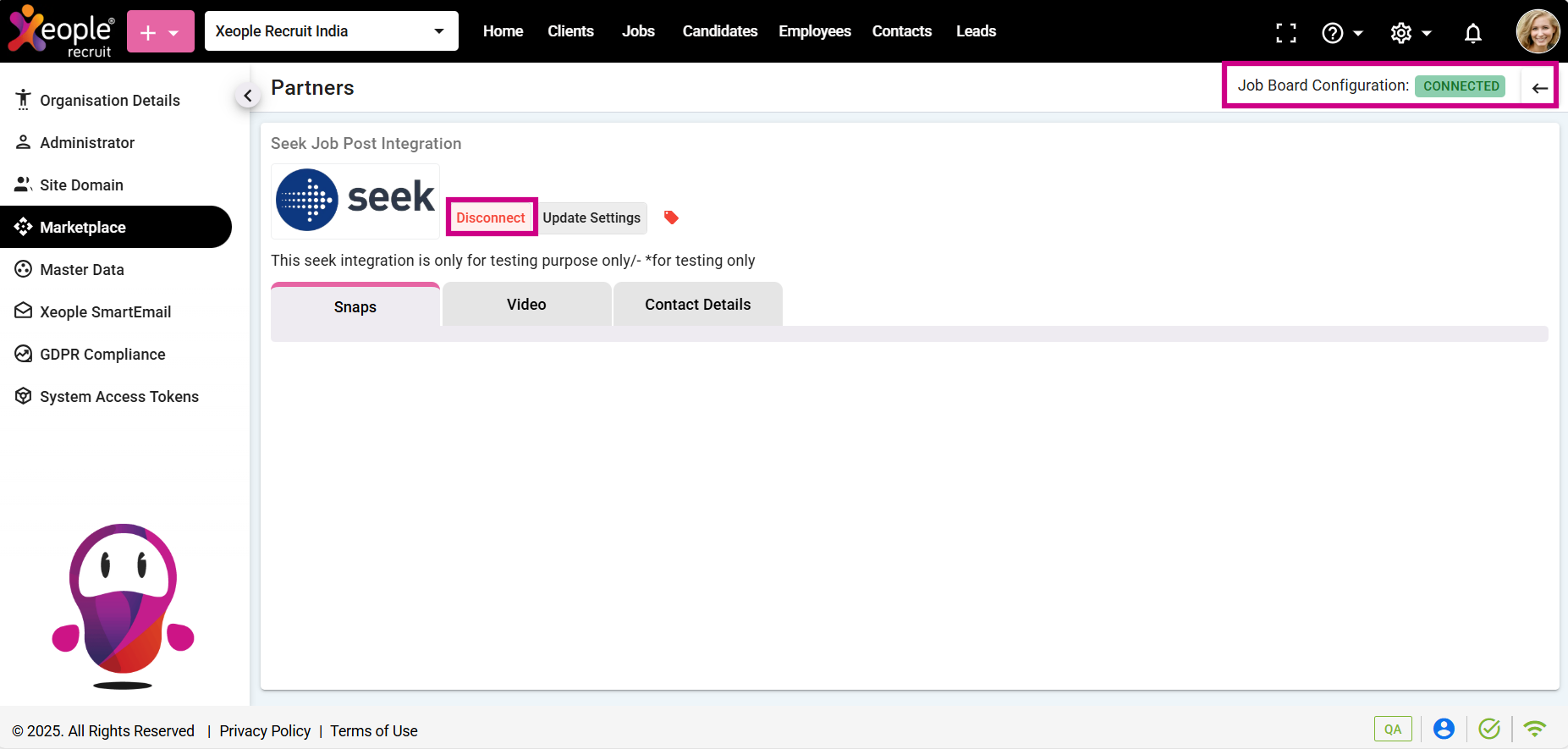The image size is (1568, 749).
Task: Open the Privacy Policy link
Action: coord(265,730)
